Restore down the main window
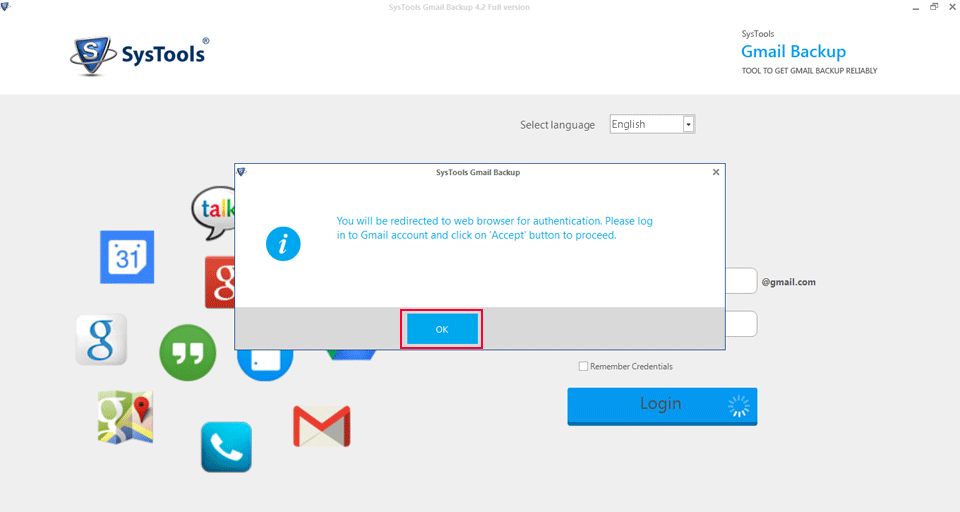 coord(934,7)
